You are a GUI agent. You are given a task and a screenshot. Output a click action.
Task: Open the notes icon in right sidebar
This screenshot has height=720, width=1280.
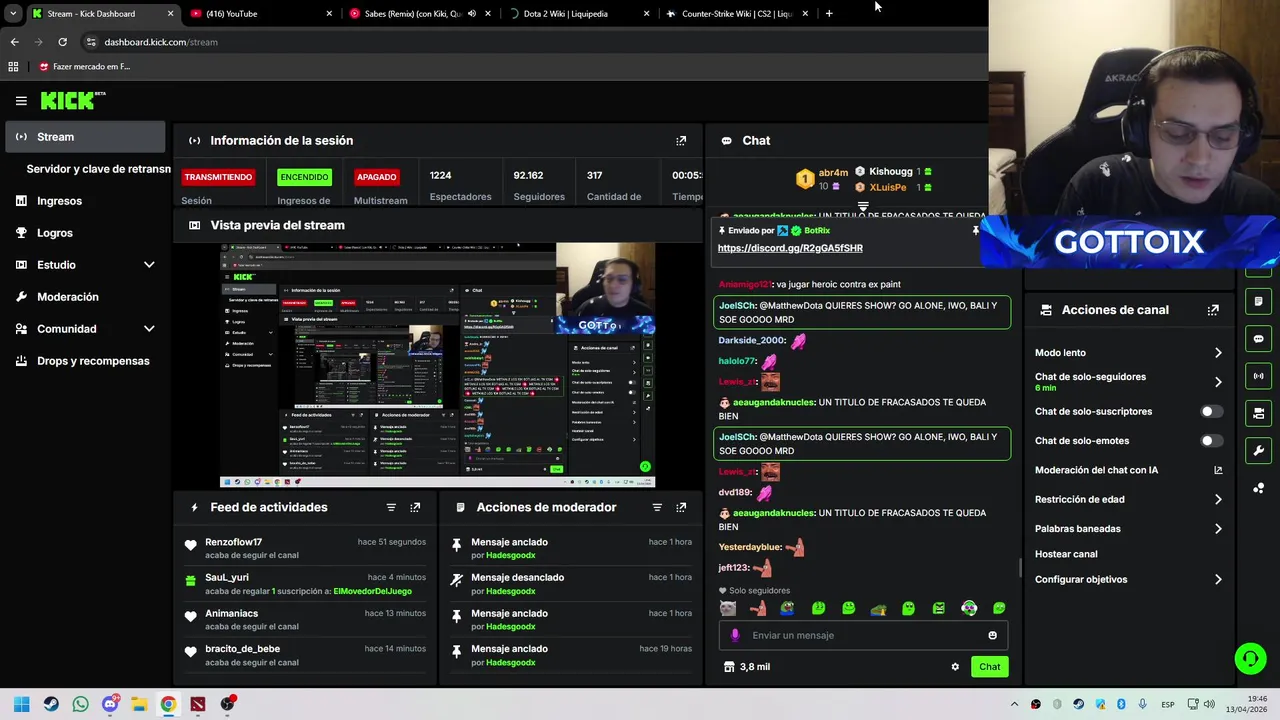point(1258,301)
